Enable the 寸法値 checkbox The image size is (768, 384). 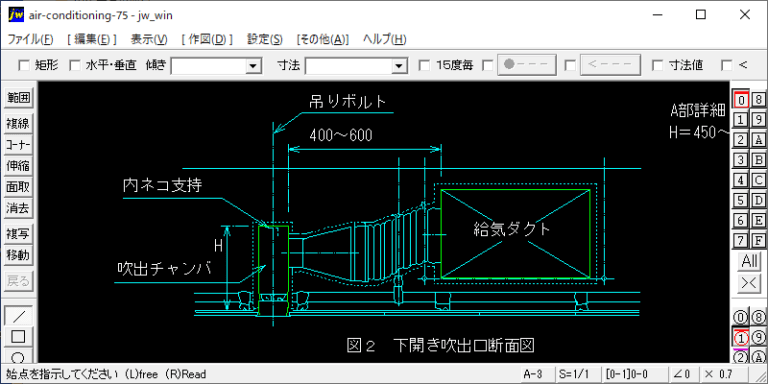pos(657,65)
